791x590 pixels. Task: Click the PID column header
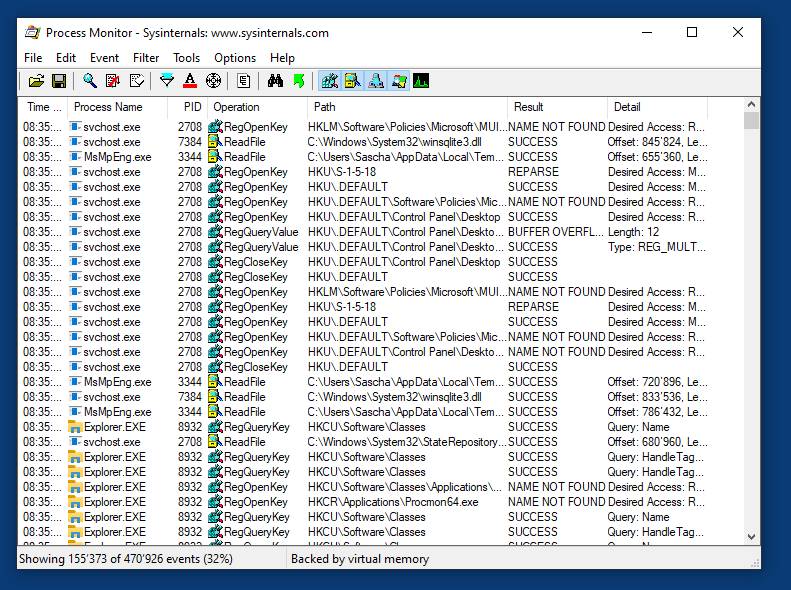coord(187,107)
